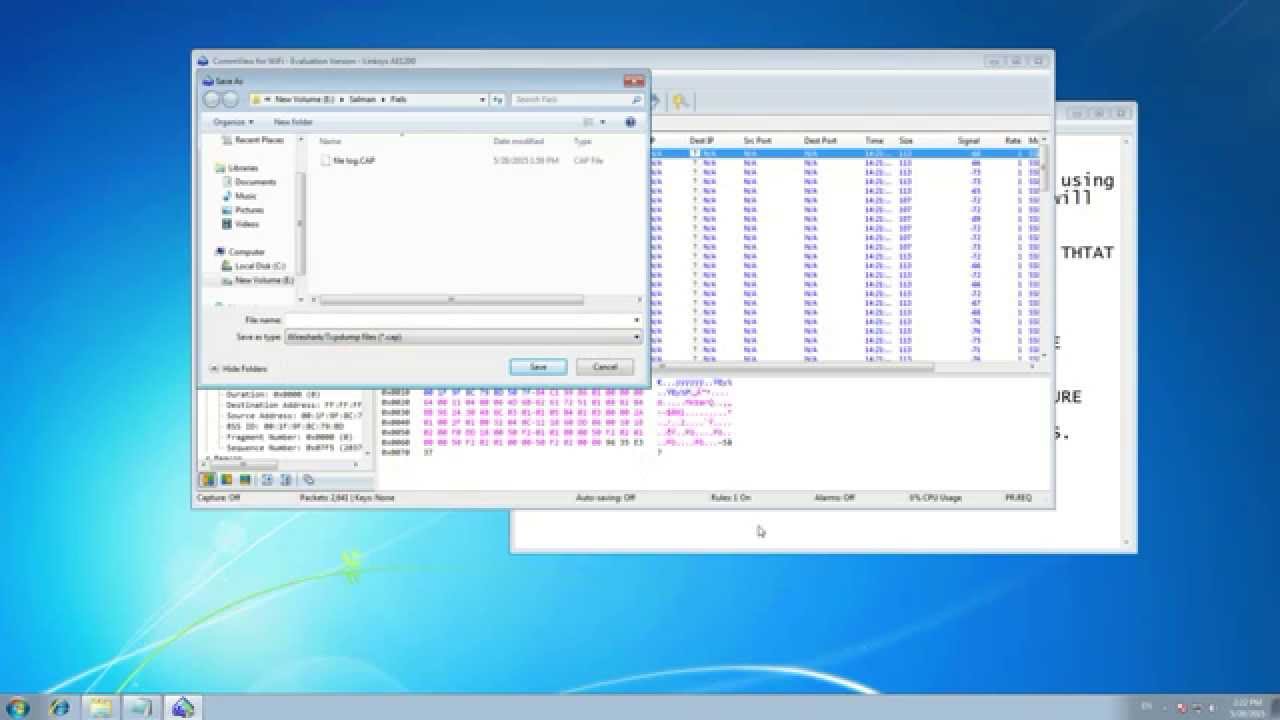This screenshot has width=1280, height=720.
Task: Click the CommView taskbar icon
Action: [182, 707]
